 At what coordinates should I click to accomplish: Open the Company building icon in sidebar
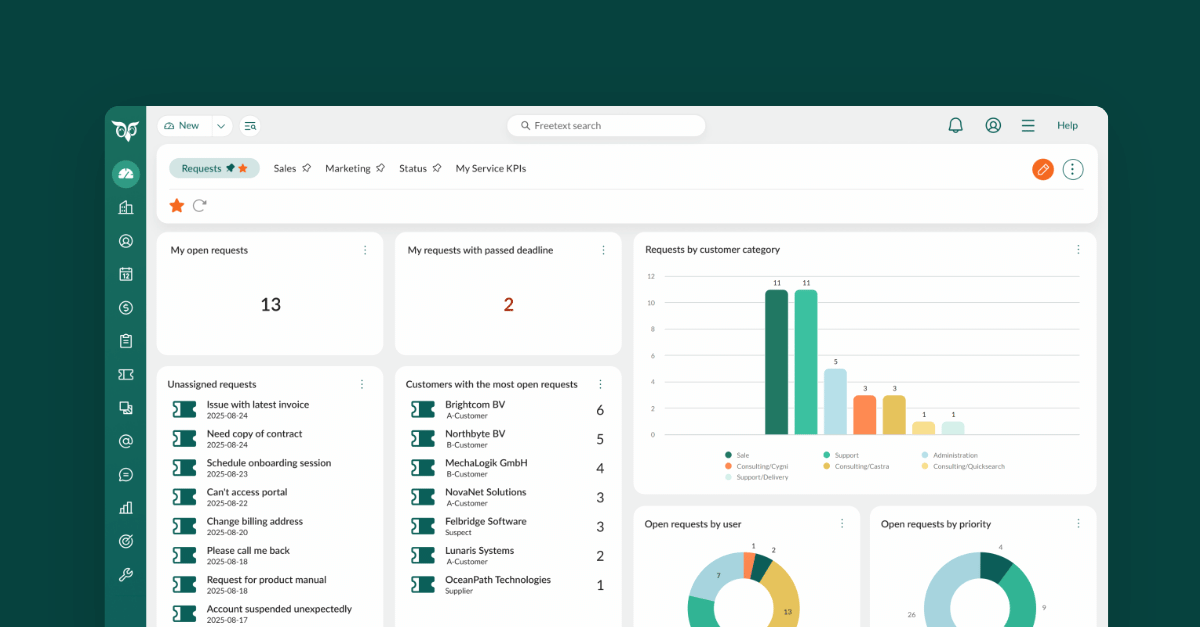[x=125, y=207]
